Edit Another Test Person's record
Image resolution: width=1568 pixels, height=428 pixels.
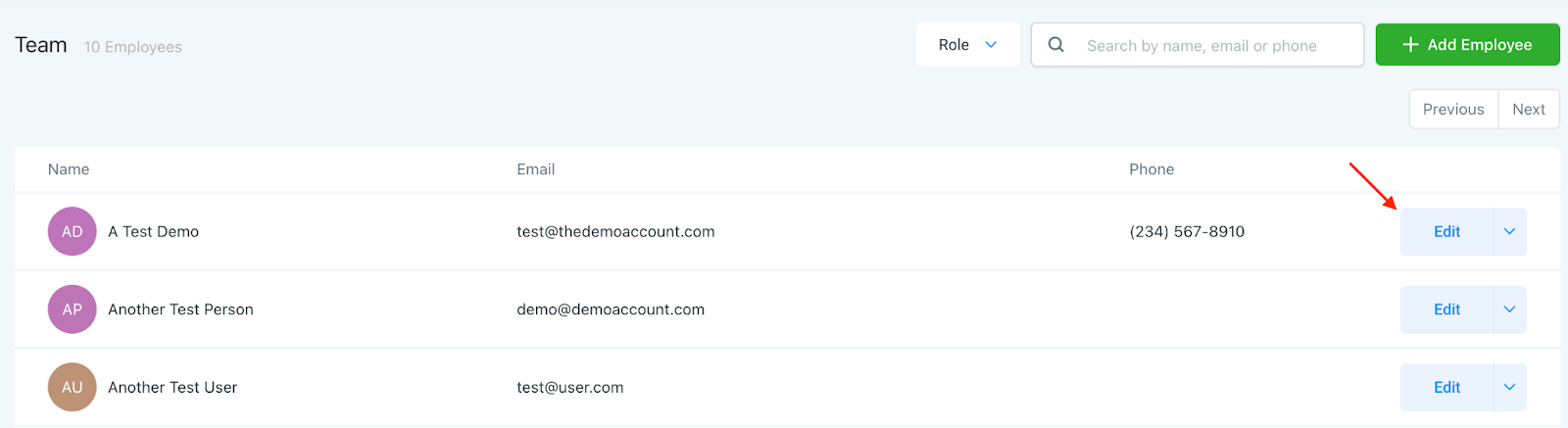pyautogui.click(x=1446, y=309)
